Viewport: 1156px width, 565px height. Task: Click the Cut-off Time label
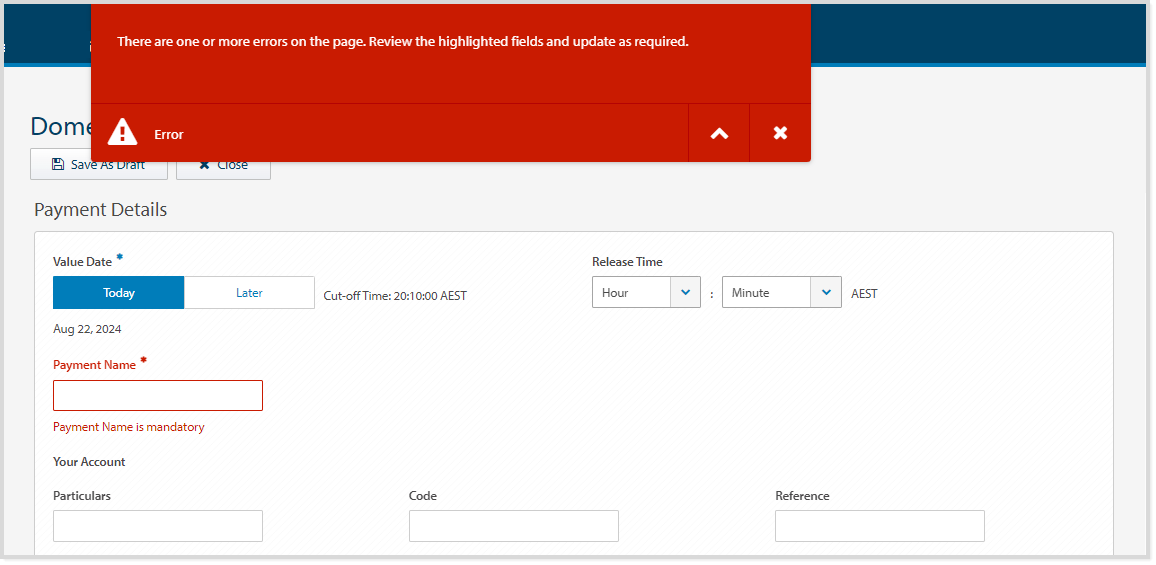[x=395, y=296]
